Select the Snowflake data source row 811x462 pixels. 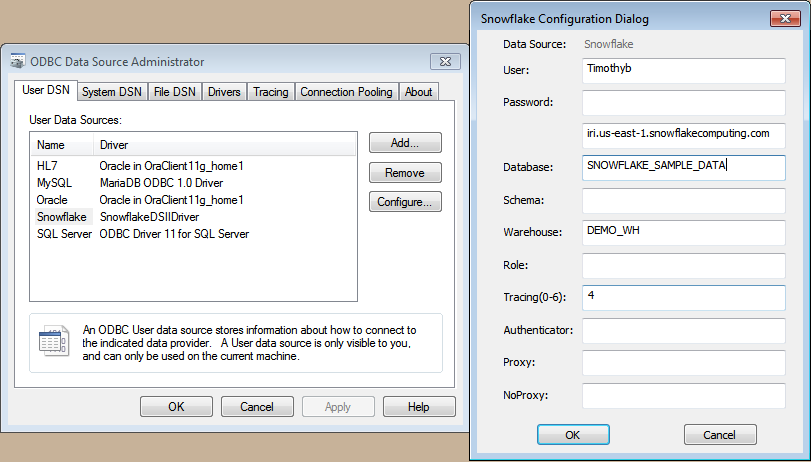click(193, 217)
